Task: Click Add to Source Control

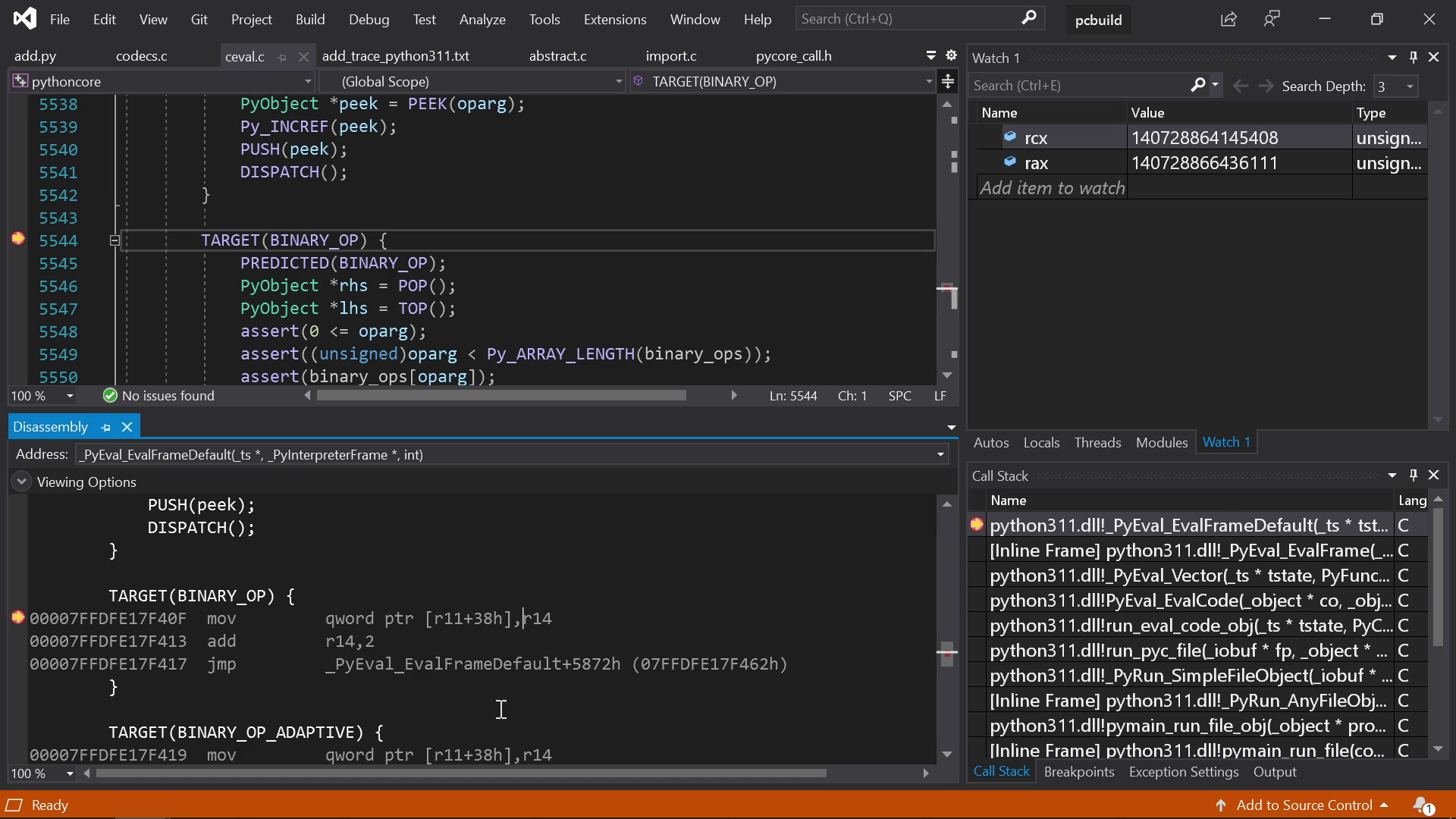Action: (1304, 805)
